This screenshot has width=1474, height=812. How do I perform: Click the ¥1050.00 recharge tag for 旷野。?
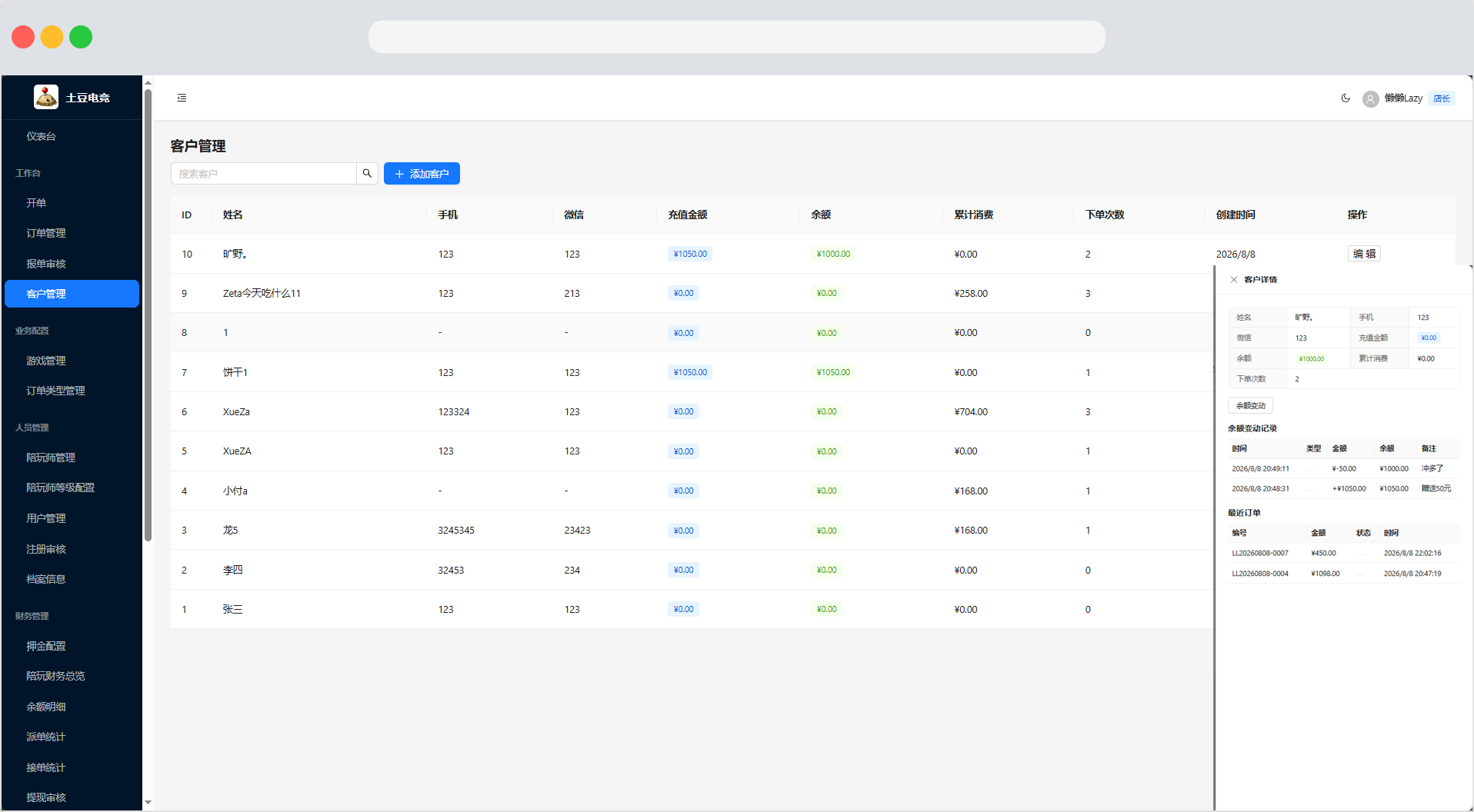point(690,254)
